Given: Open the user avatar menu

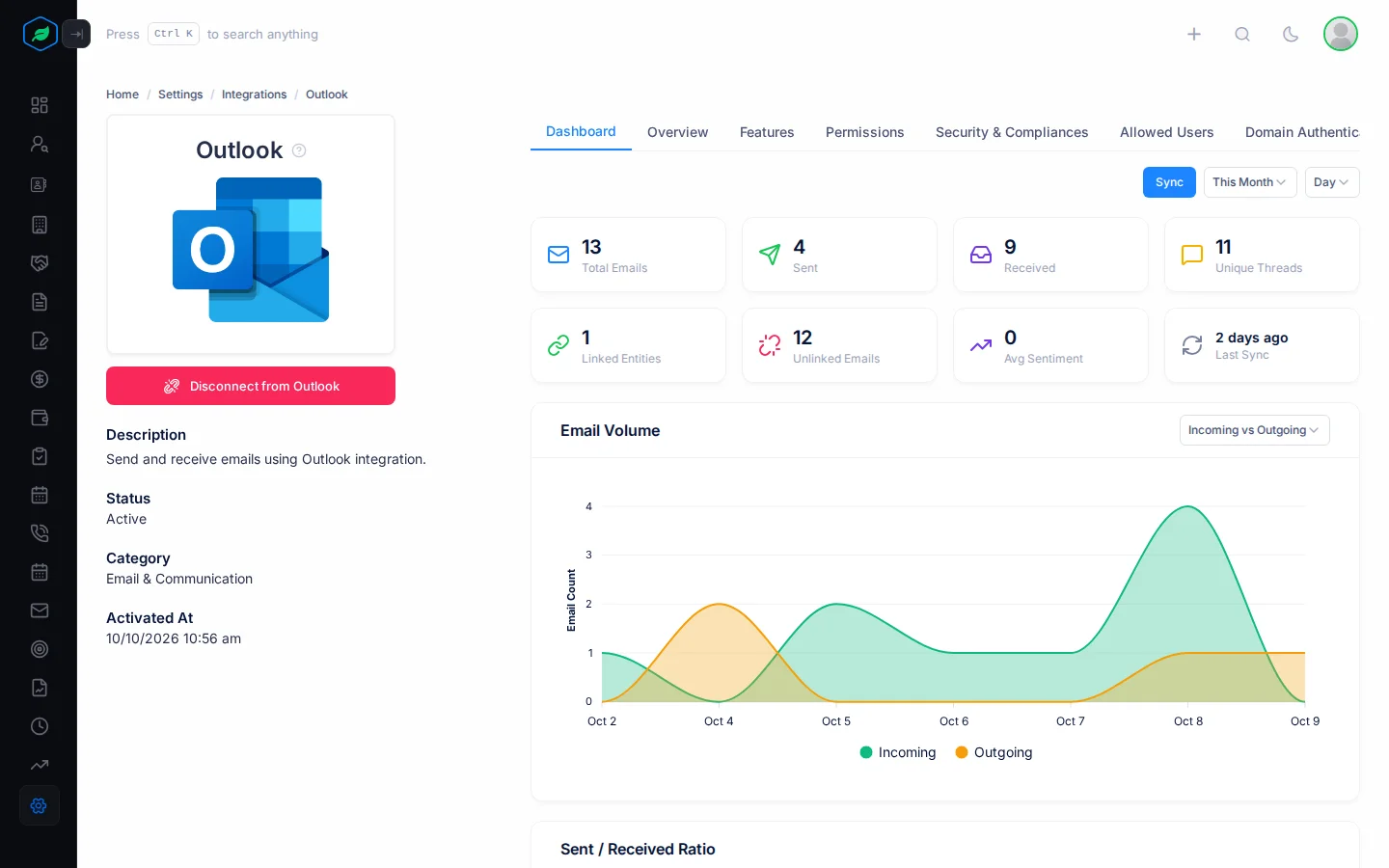Looking at the screenshot, I should [x=1341, y=34].
